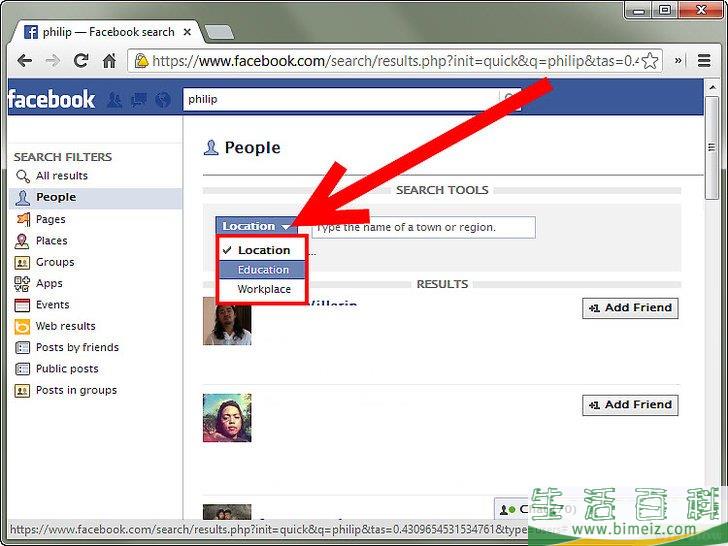The height and width of the screenshot is (546, 728).
Task: Click the Posts by friends icon
Action: (x=22, y=347)
